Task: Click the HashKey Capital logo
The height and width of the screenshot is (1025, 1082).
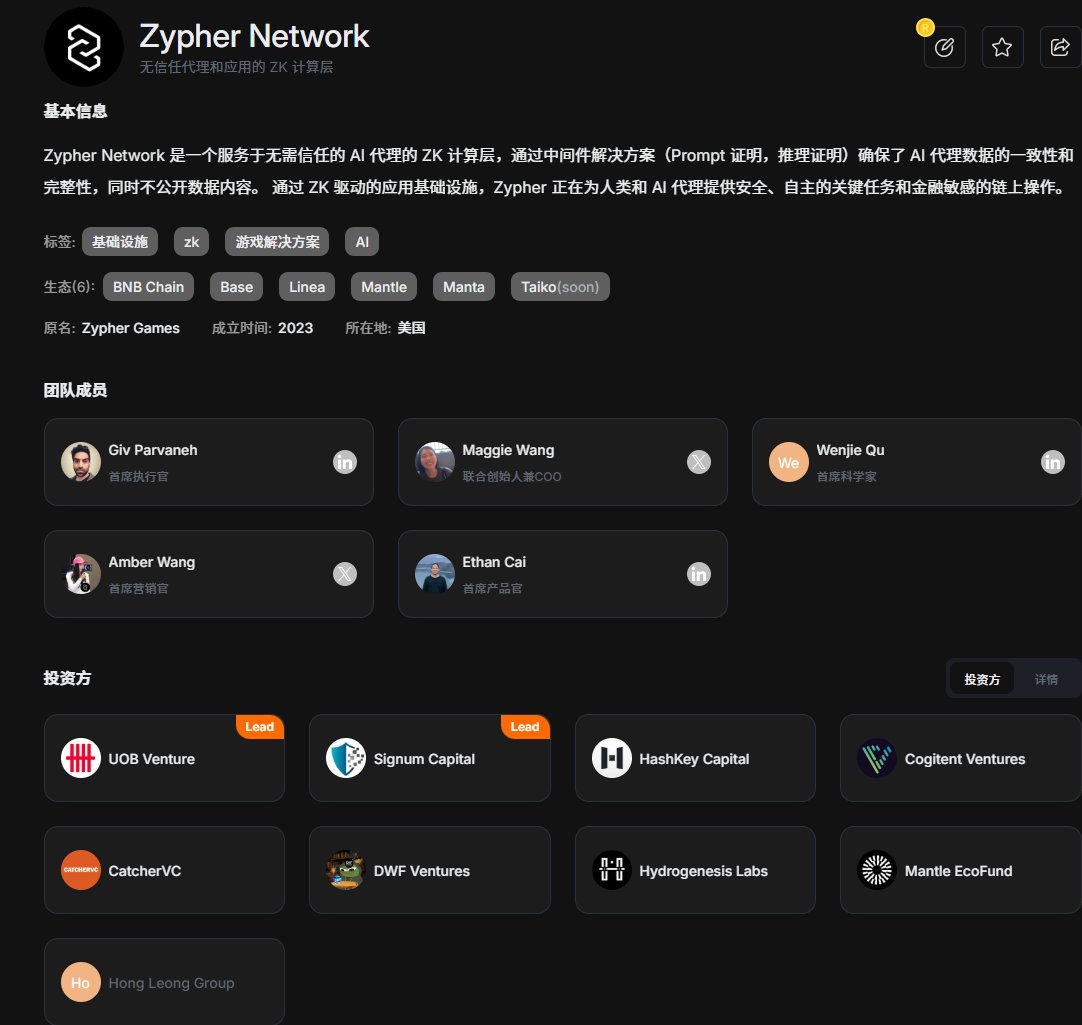Action: (x=611, y=758)
